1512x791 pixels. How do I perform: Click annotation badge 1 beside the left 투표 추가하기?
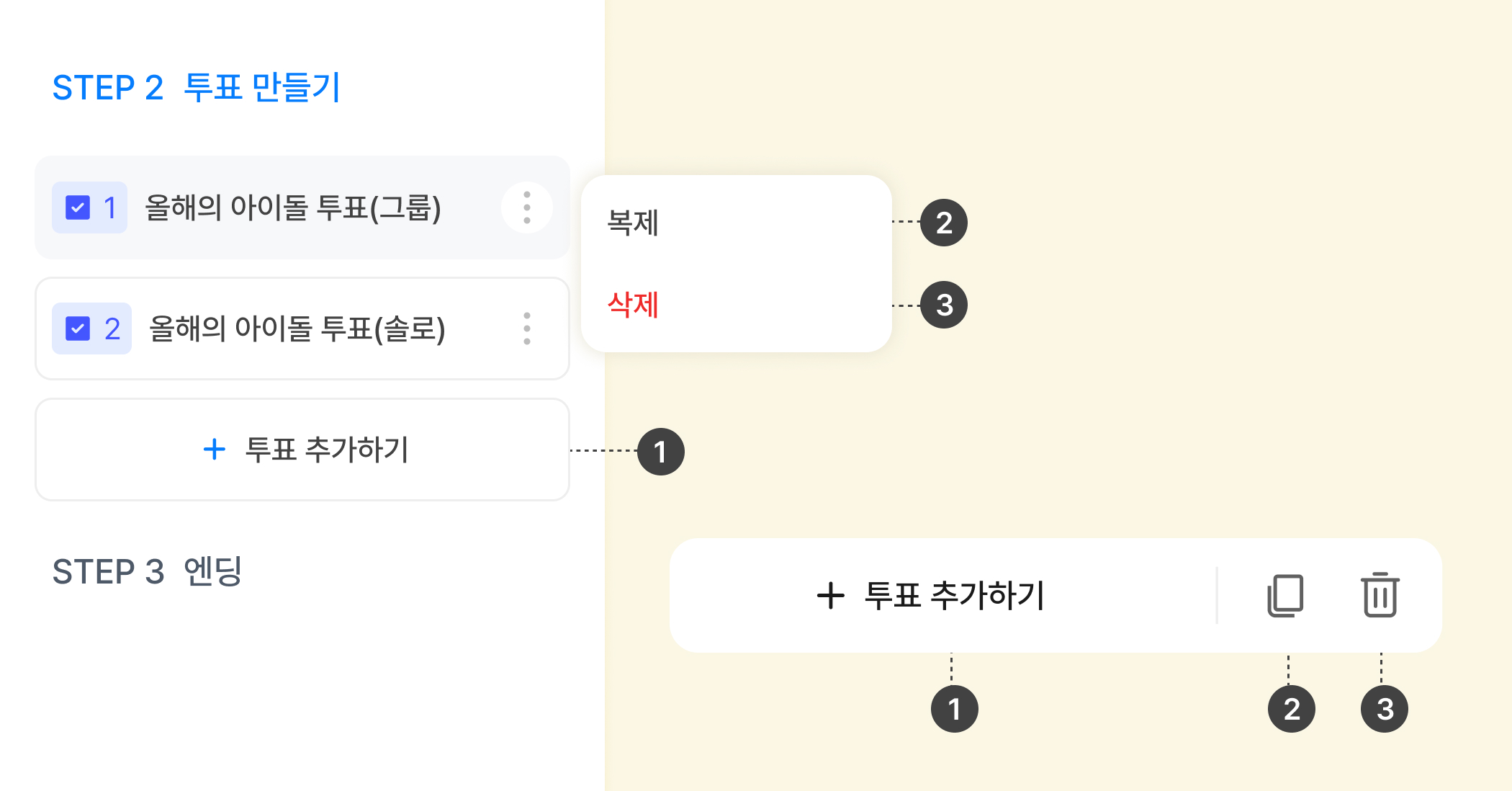[660, 452]
